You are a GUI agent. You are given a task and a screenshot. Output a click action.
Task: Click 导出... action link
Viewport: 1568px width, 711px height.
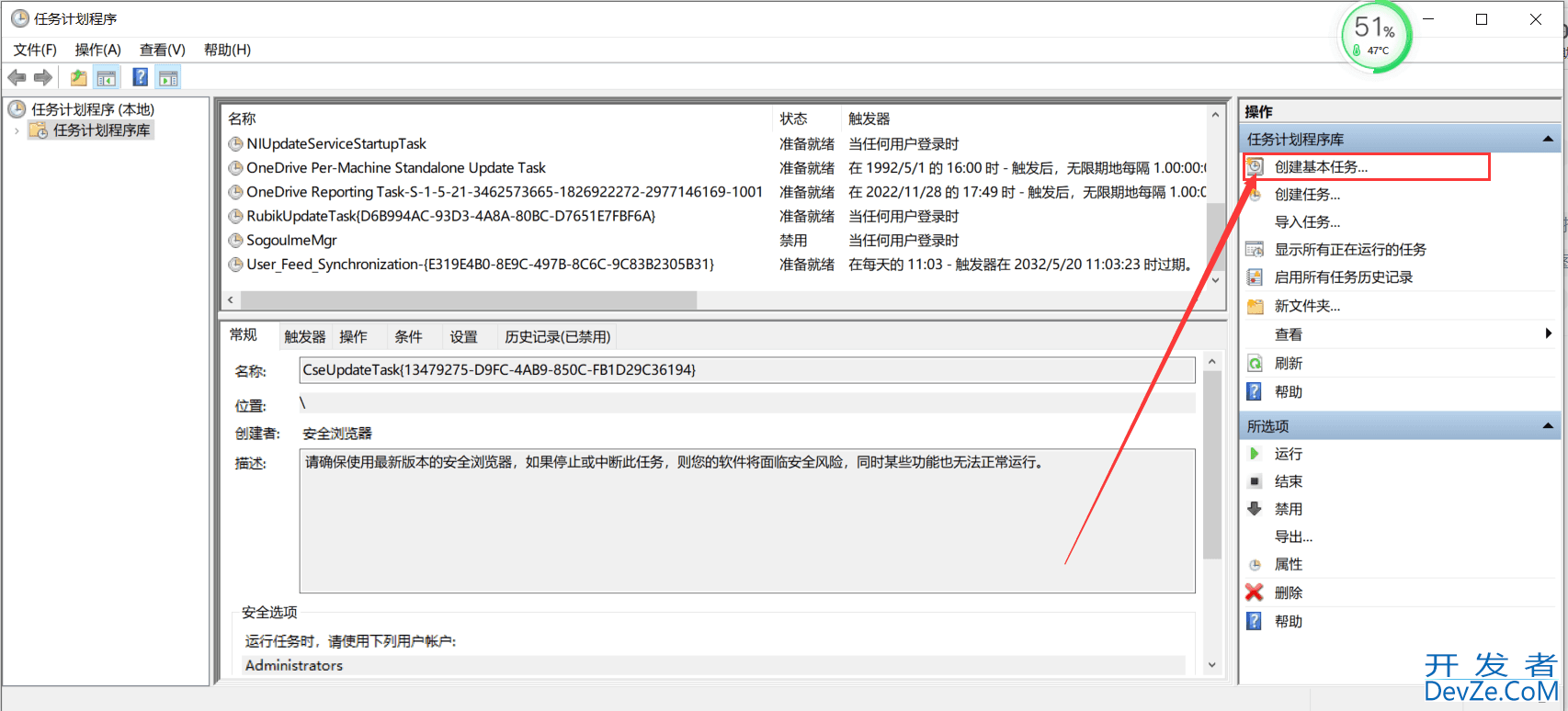(1293, 537)
